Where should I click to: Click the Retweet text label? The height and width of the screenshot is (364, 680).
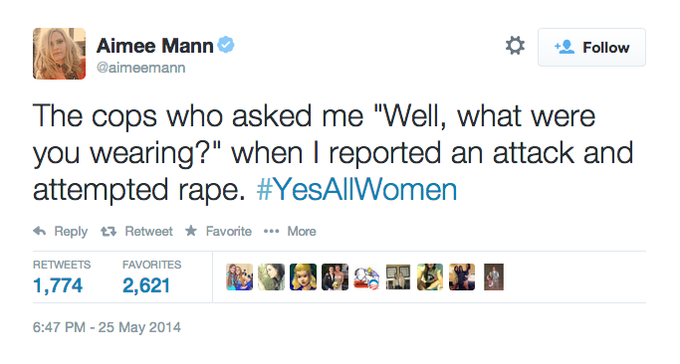click(x=149, y=231)
